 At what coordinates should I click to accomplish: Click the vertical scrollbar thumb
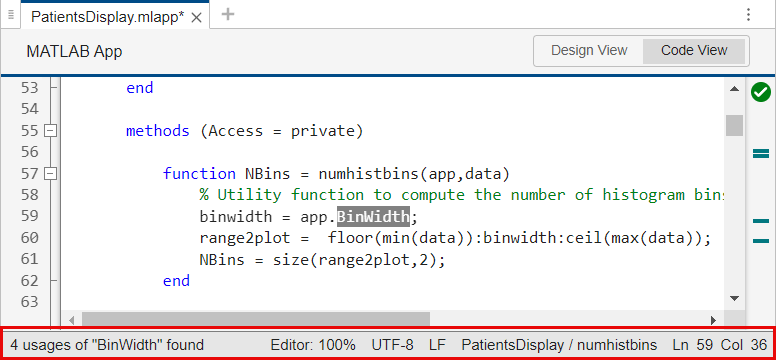[x=734, y=125]
